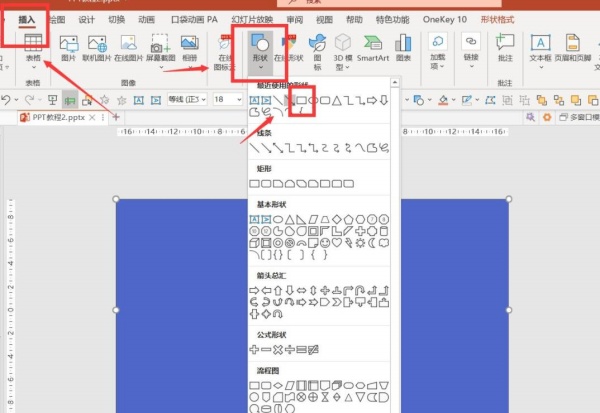This screenshot has width=600, height=413.
Task: Switch to the 形状格式 tab
Action: pyautogui.click(x=497, y=20)
